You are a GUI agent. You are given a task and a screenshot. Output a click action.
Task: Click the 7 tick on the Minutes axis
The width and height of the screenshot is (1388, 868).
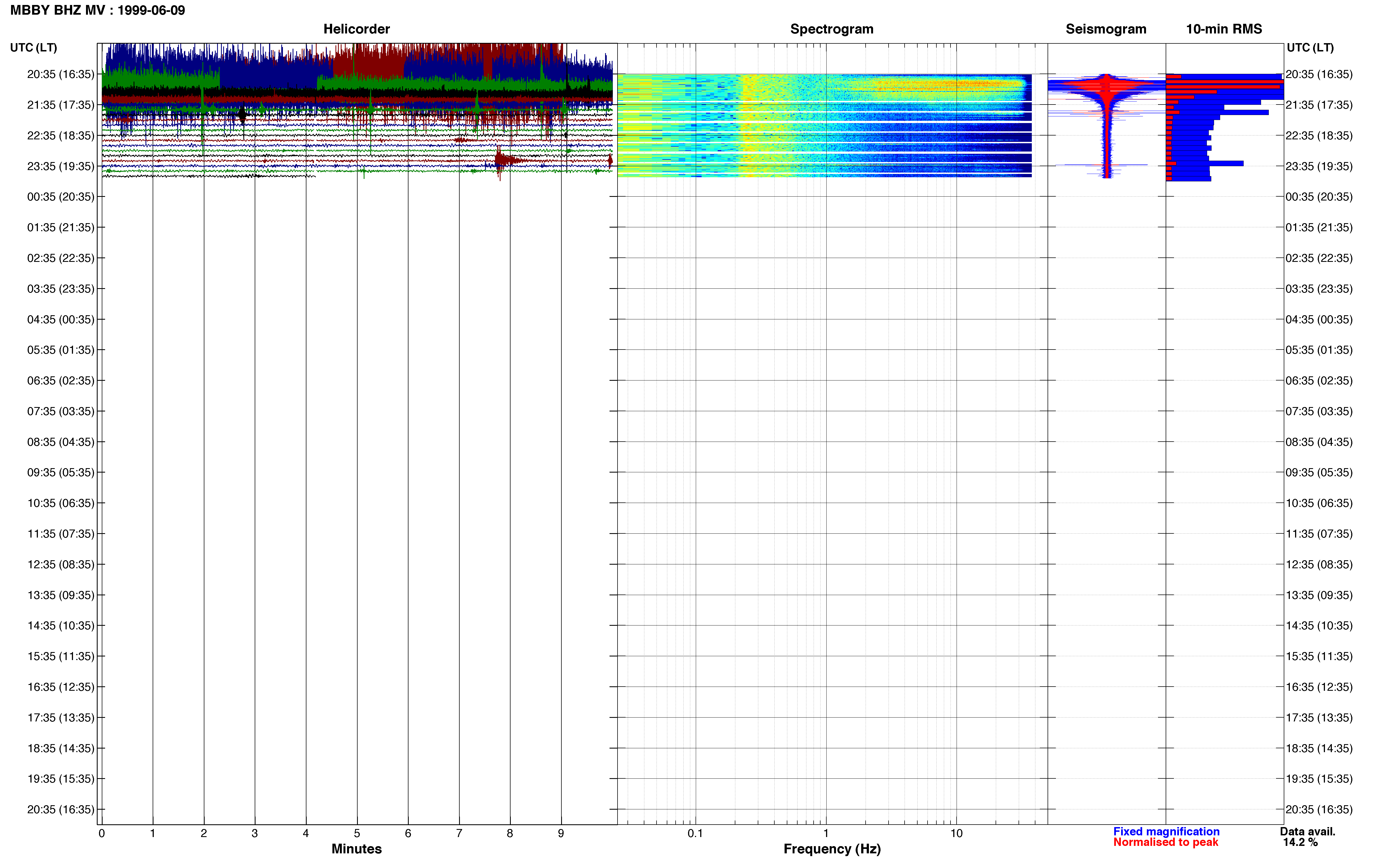(459, 833)
